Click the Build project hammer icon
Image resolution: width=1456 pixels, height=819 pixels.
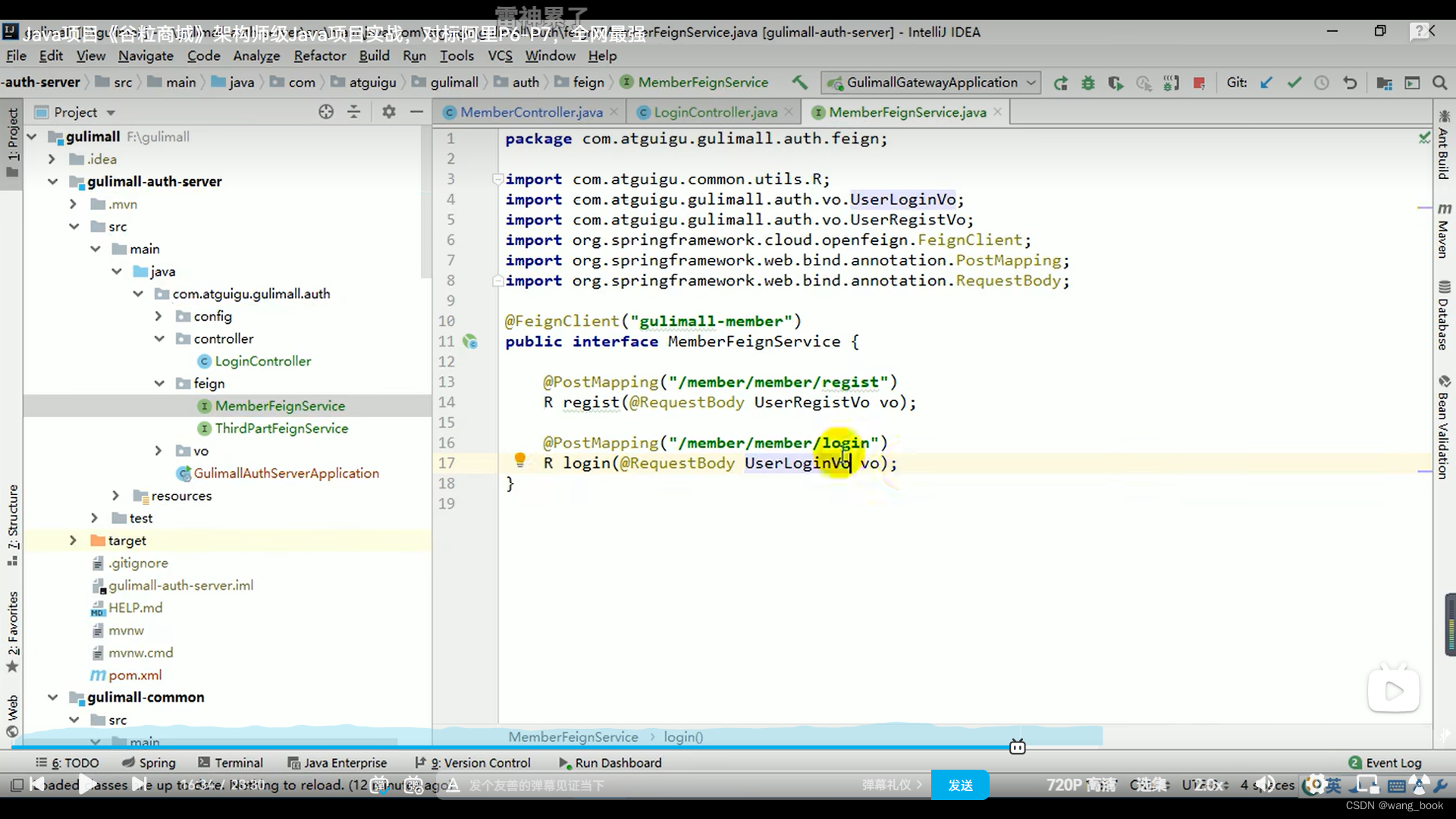tap(799, 82)
